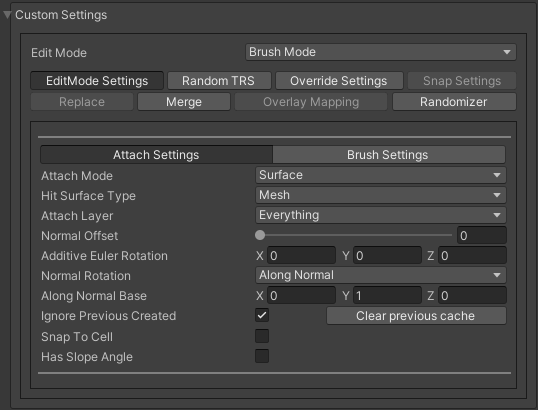Switch to the Brush Settings tab
Viewport: 538px width, 410px height.
388,155
